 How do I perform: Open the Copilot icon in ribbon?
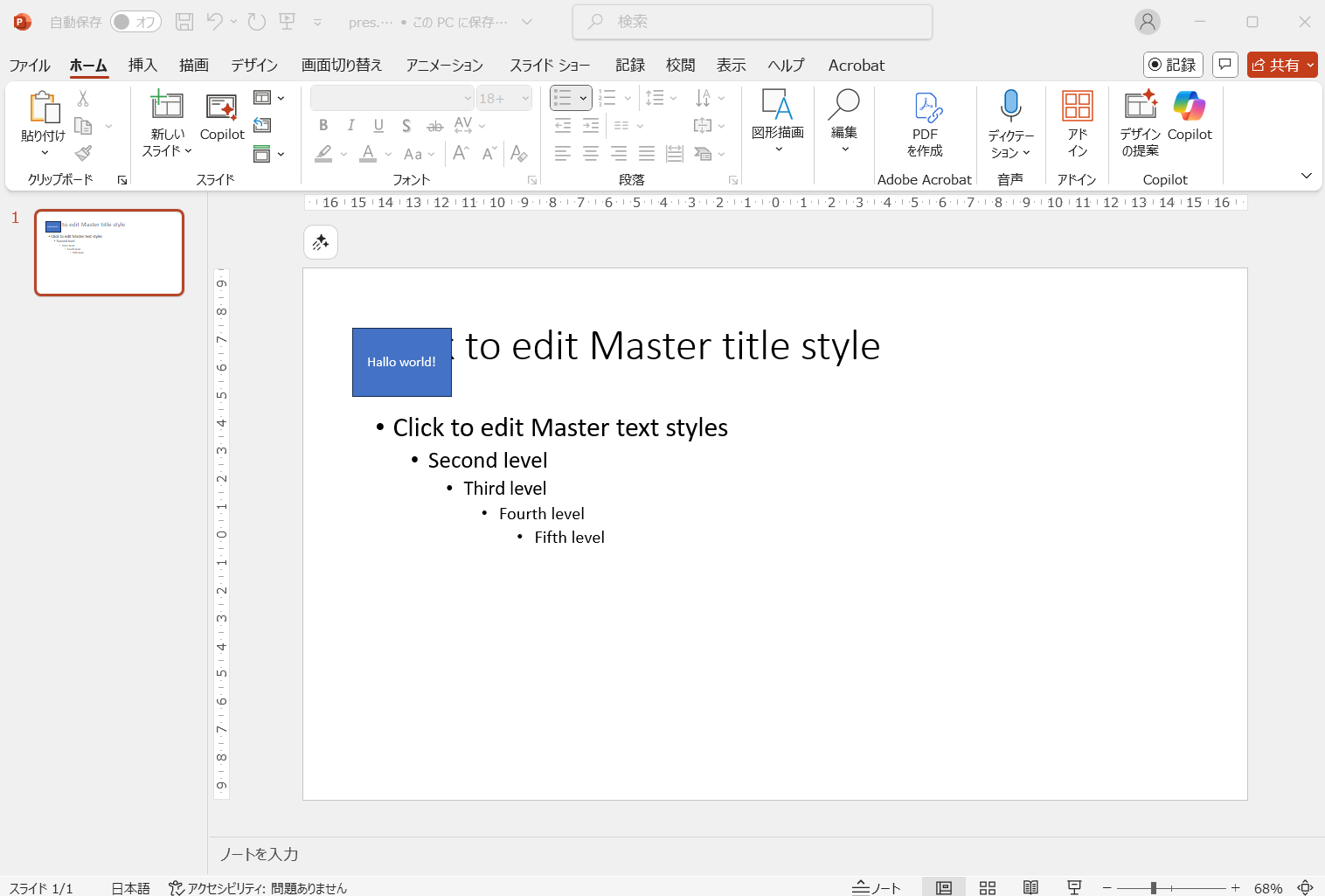point(1189,107)
